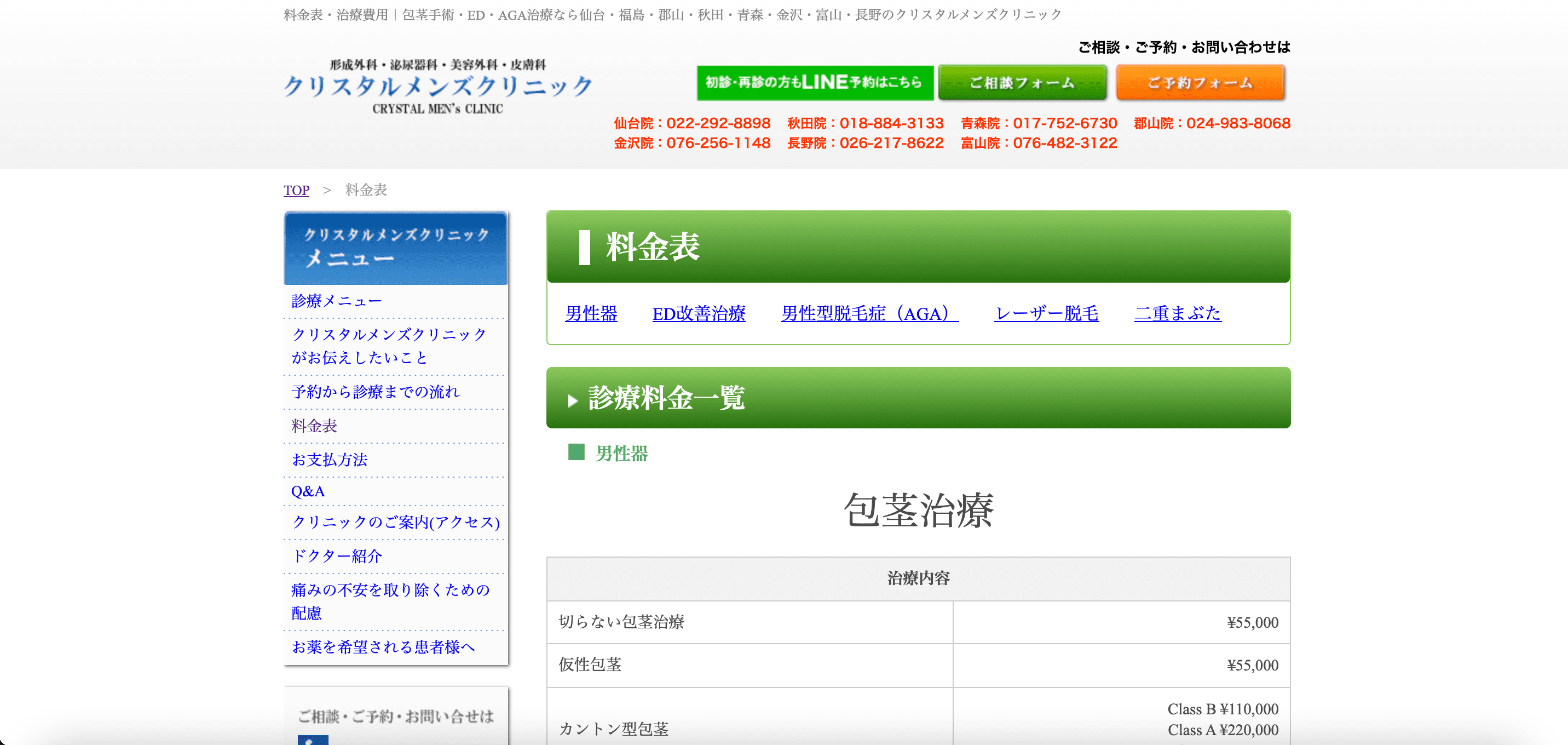The image size is (1568, 745).
Task: Jump to レーザー脱毛 section link
Action: point(1046,313)
